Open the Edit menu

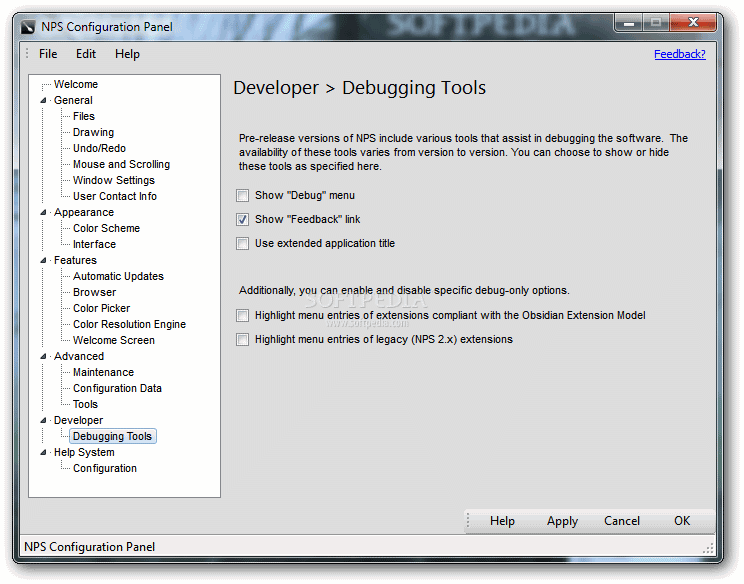click(86, 54)
